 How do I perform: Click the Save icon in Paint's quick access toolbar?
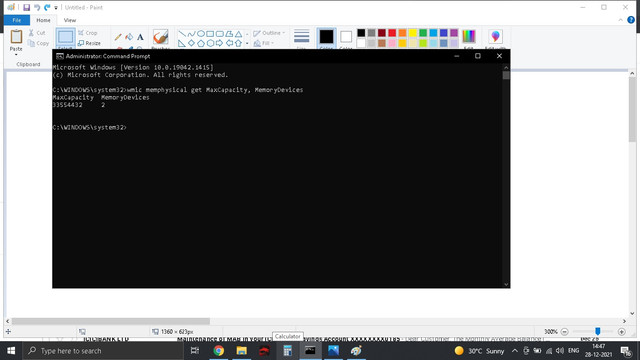[27, 7]
